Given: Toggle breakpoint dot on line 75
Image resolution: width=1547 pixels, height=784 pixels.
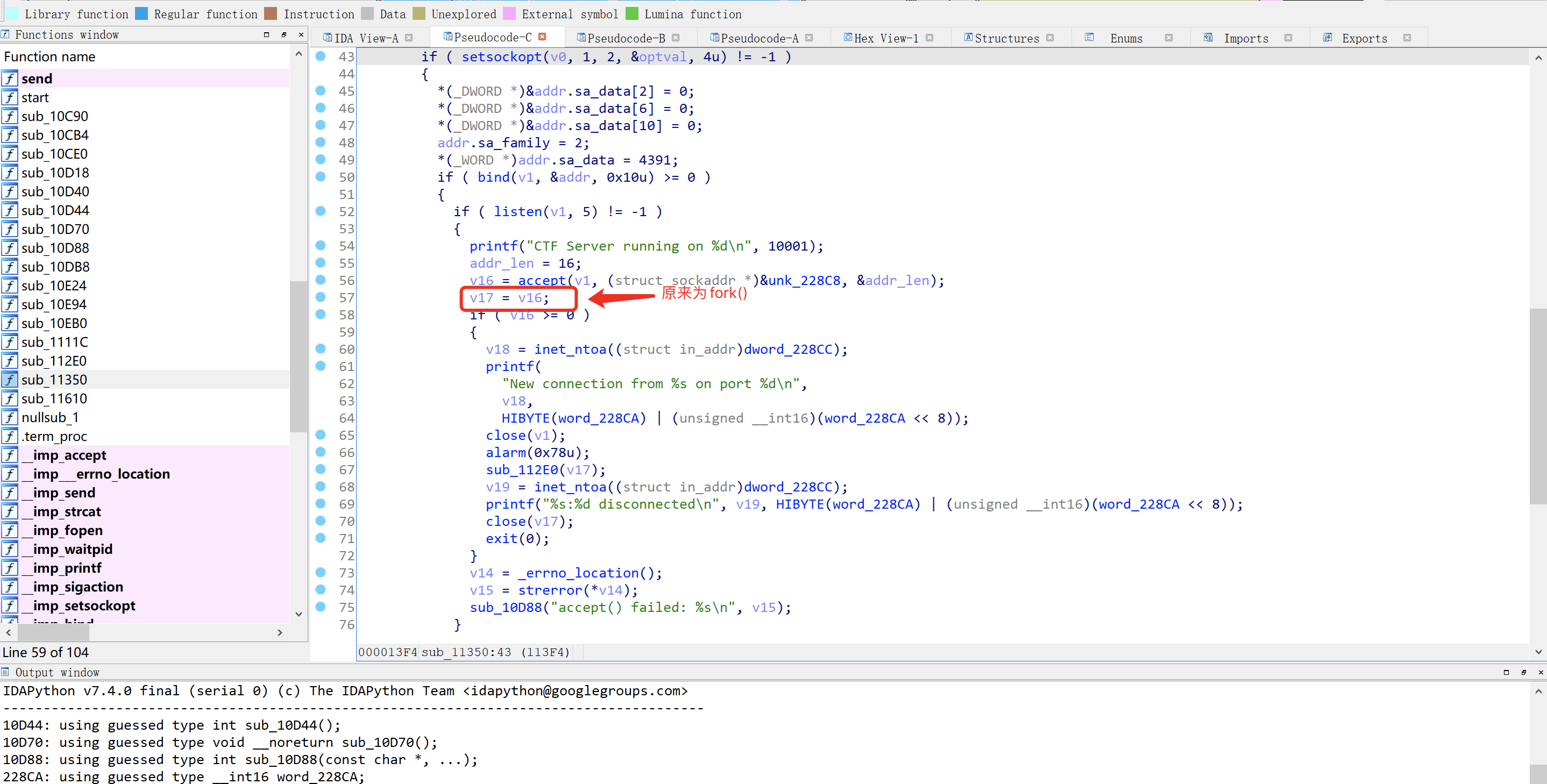Looking at the screenshot, I should [x=321, y=607].
